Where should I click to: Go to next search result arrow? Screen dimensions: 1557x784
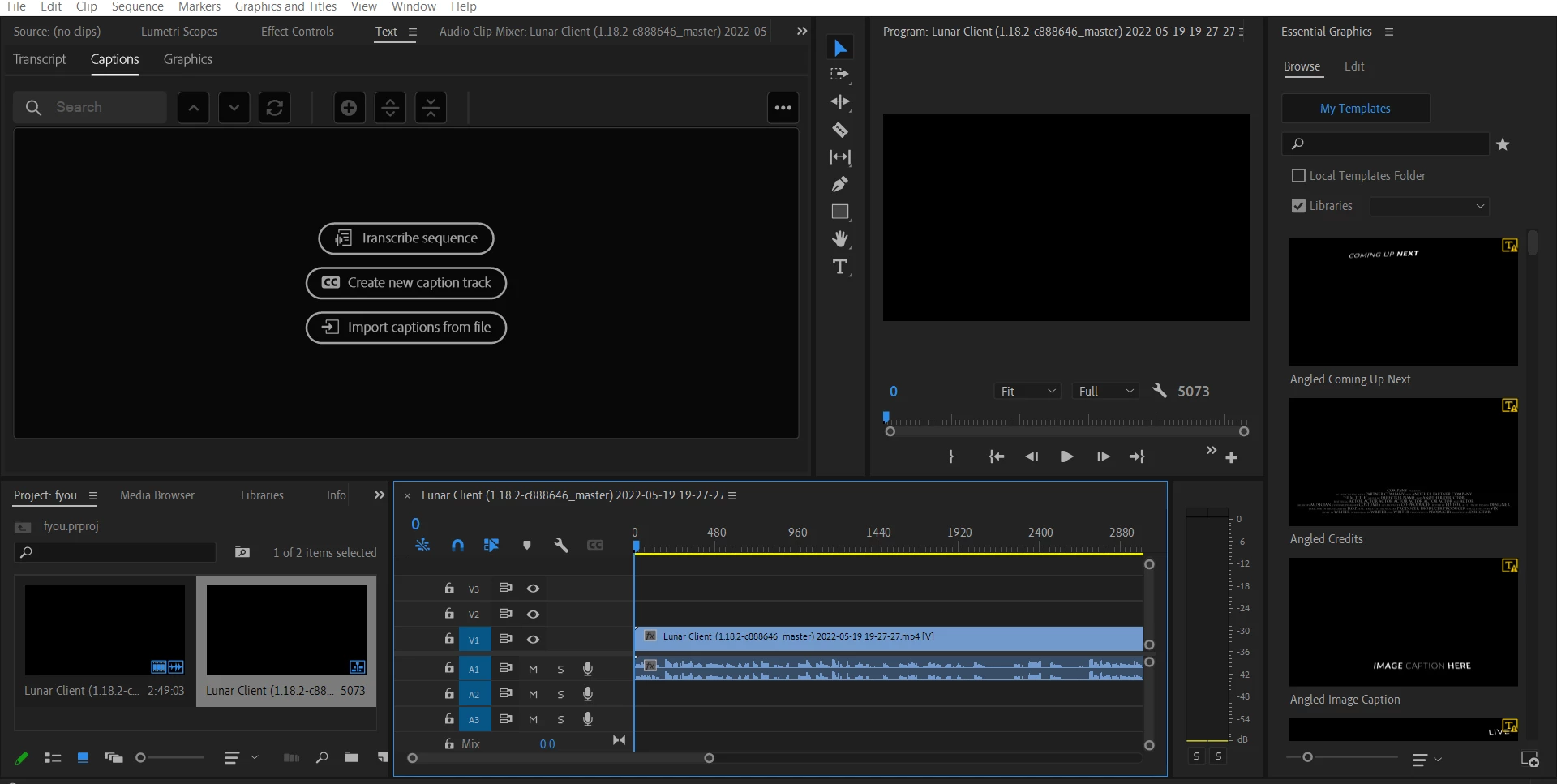click(234, 108)
